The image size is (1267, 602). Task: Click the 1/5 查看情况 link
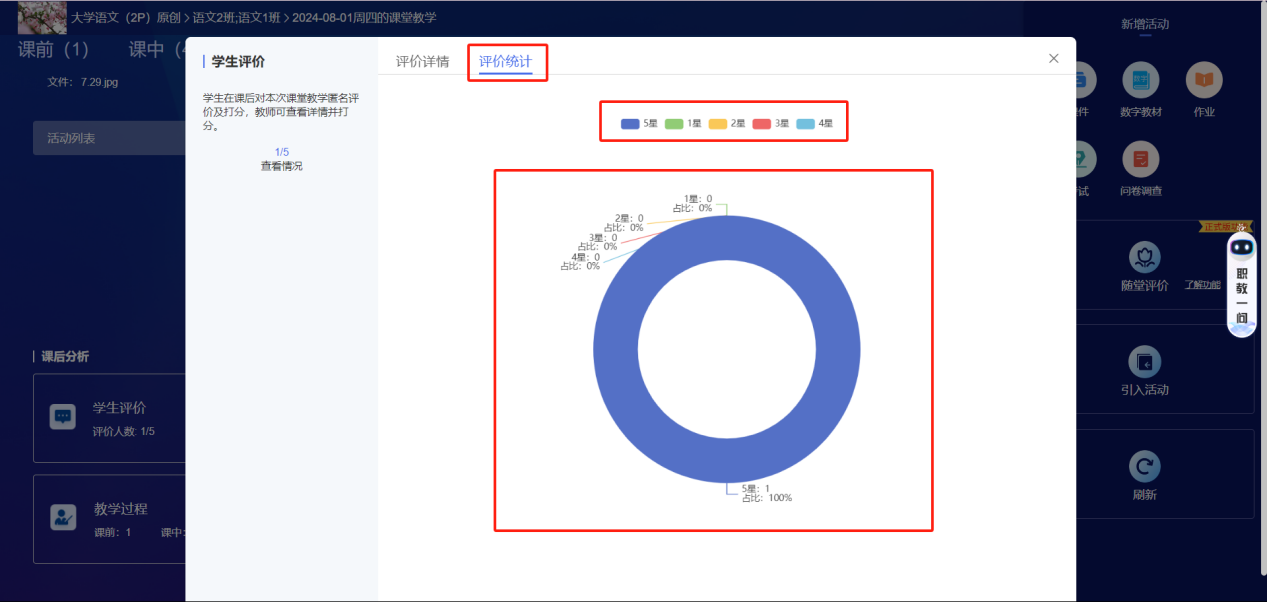(x=281, y=159)
